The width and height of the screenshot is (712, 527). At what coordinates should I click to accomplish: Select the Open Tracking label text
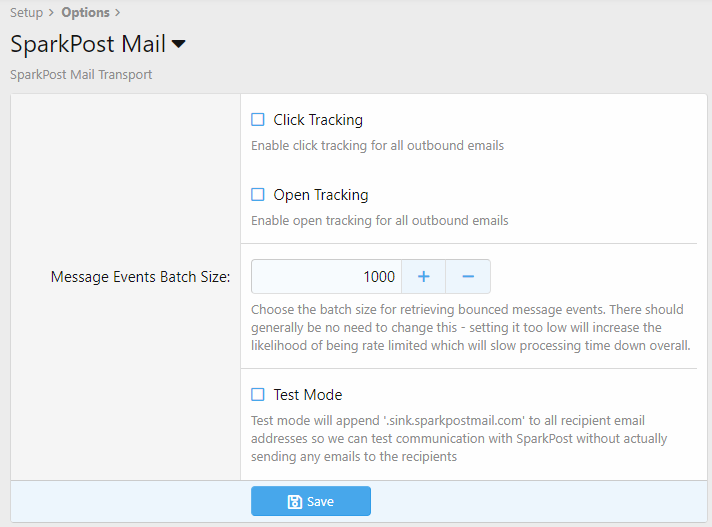[320, 195]
